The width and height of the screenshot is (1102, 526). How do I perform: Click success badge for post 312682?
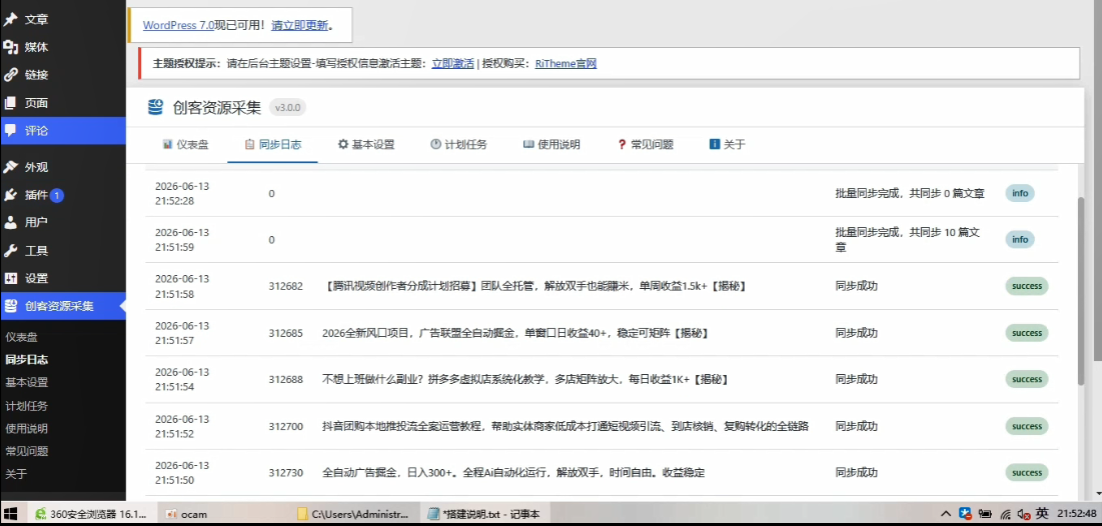point(1027,286)
